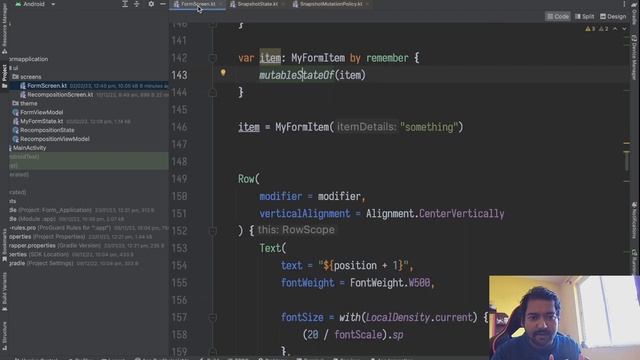Screen dimensions: 640x360
Task: Open project panel settings gear
Action: [x=151, y=4]
